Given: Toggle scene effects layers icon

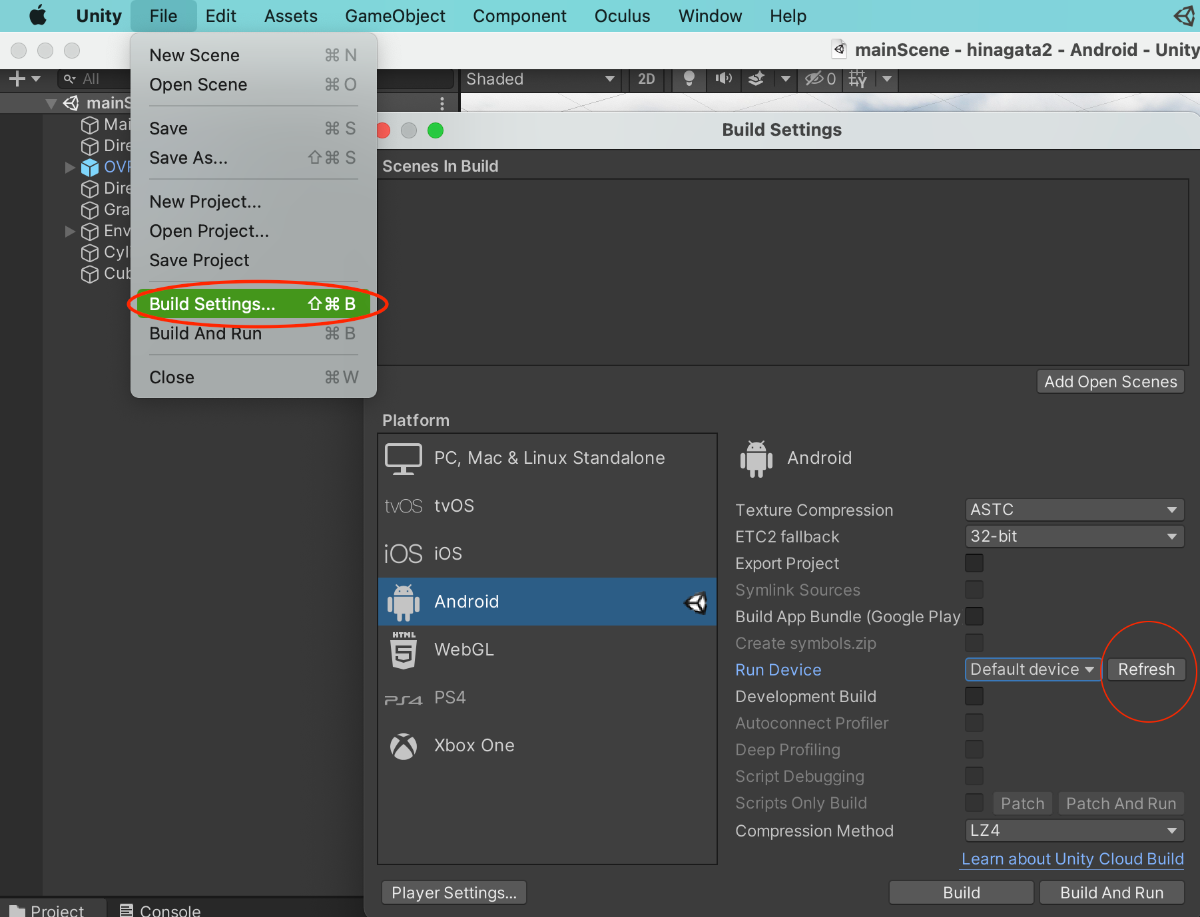Looking at the screenshot, I should [758, 79].
